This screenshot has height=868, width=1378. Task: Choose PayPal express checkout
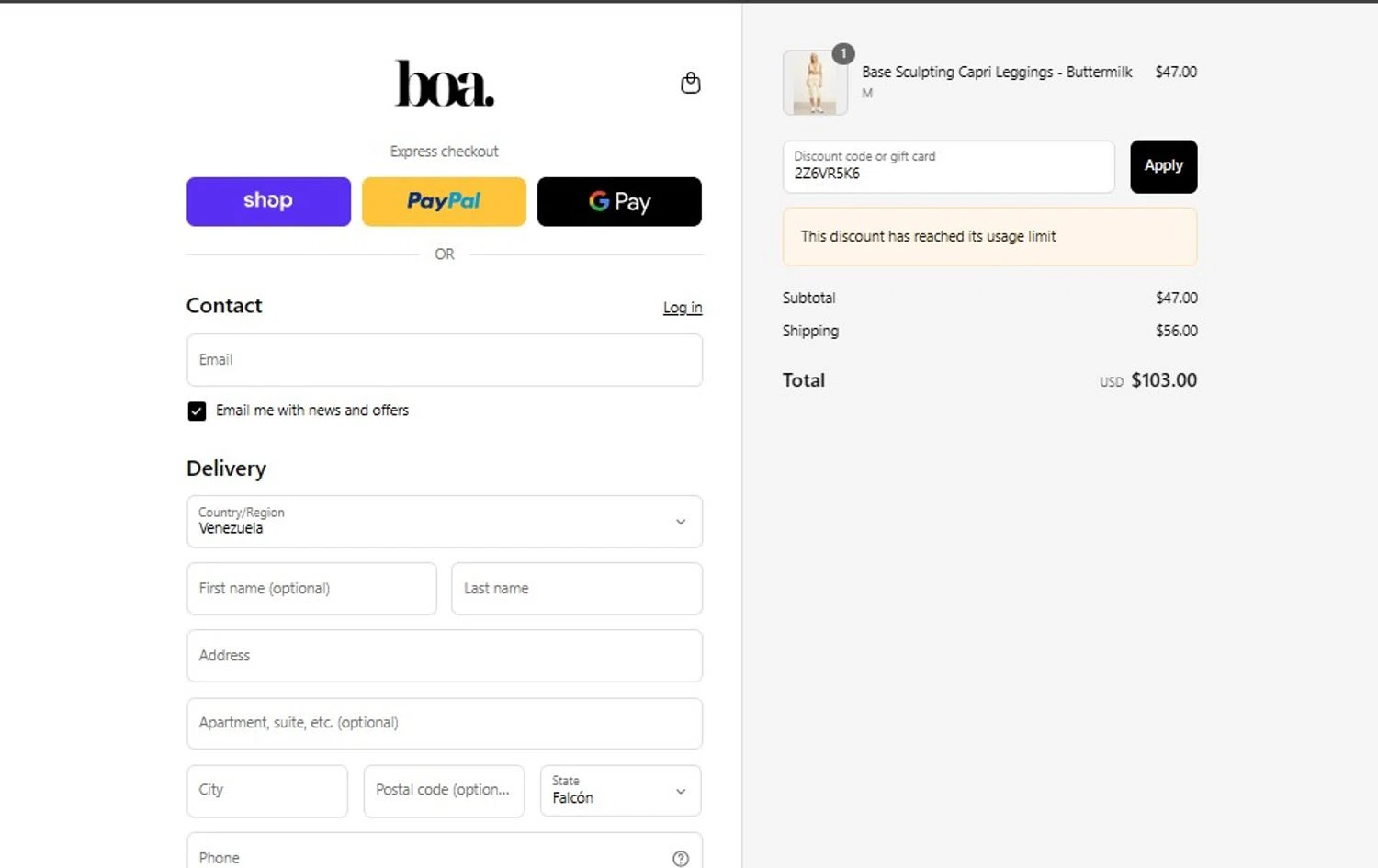[x=444, y=201]
